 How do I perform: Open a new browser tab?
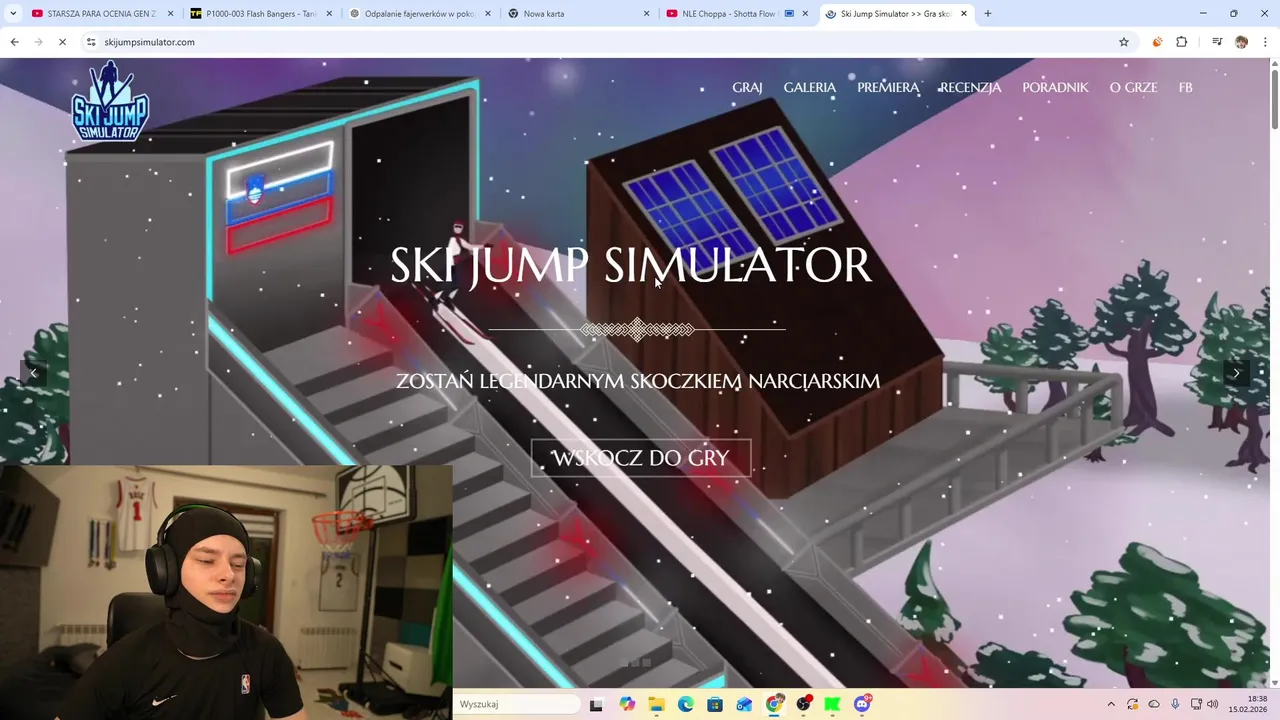988,14
